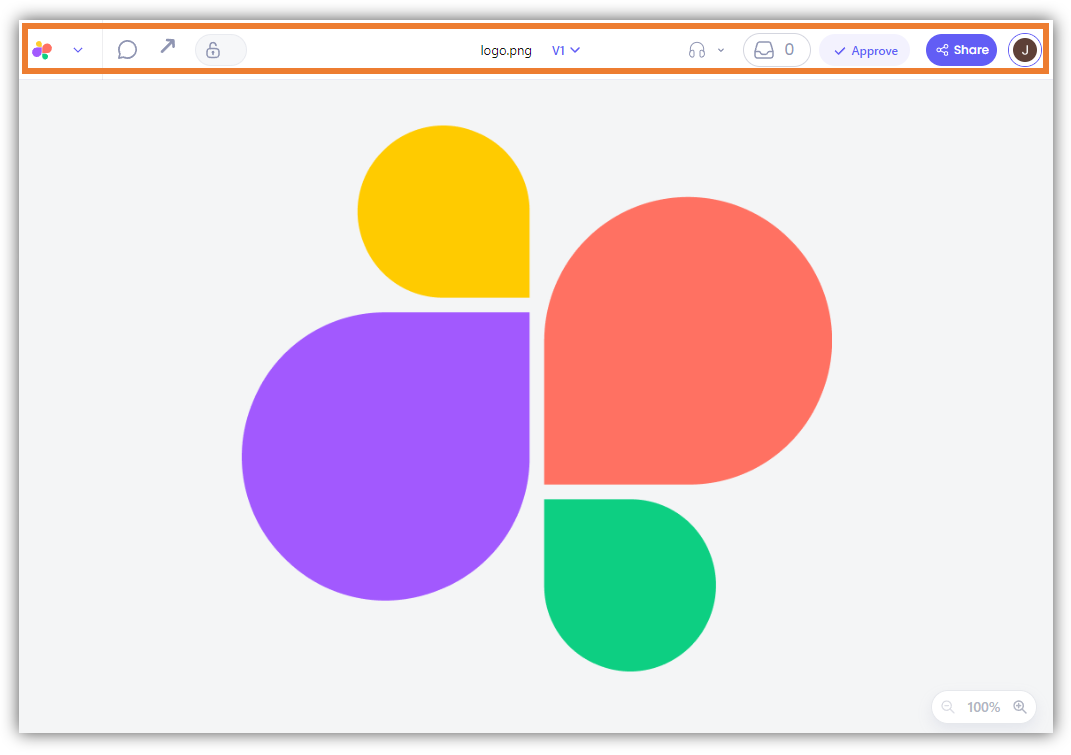Toggle the unlock padlock switch
Viewport: 1071px width, 755px height.
tap(221, 50)
